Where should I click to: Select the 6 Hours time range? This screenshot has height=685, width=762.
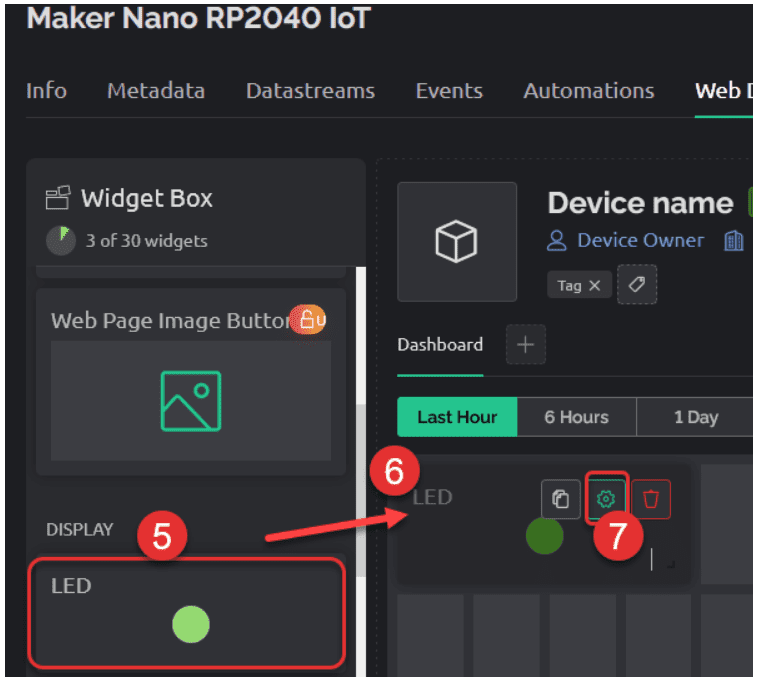[576, 417]
